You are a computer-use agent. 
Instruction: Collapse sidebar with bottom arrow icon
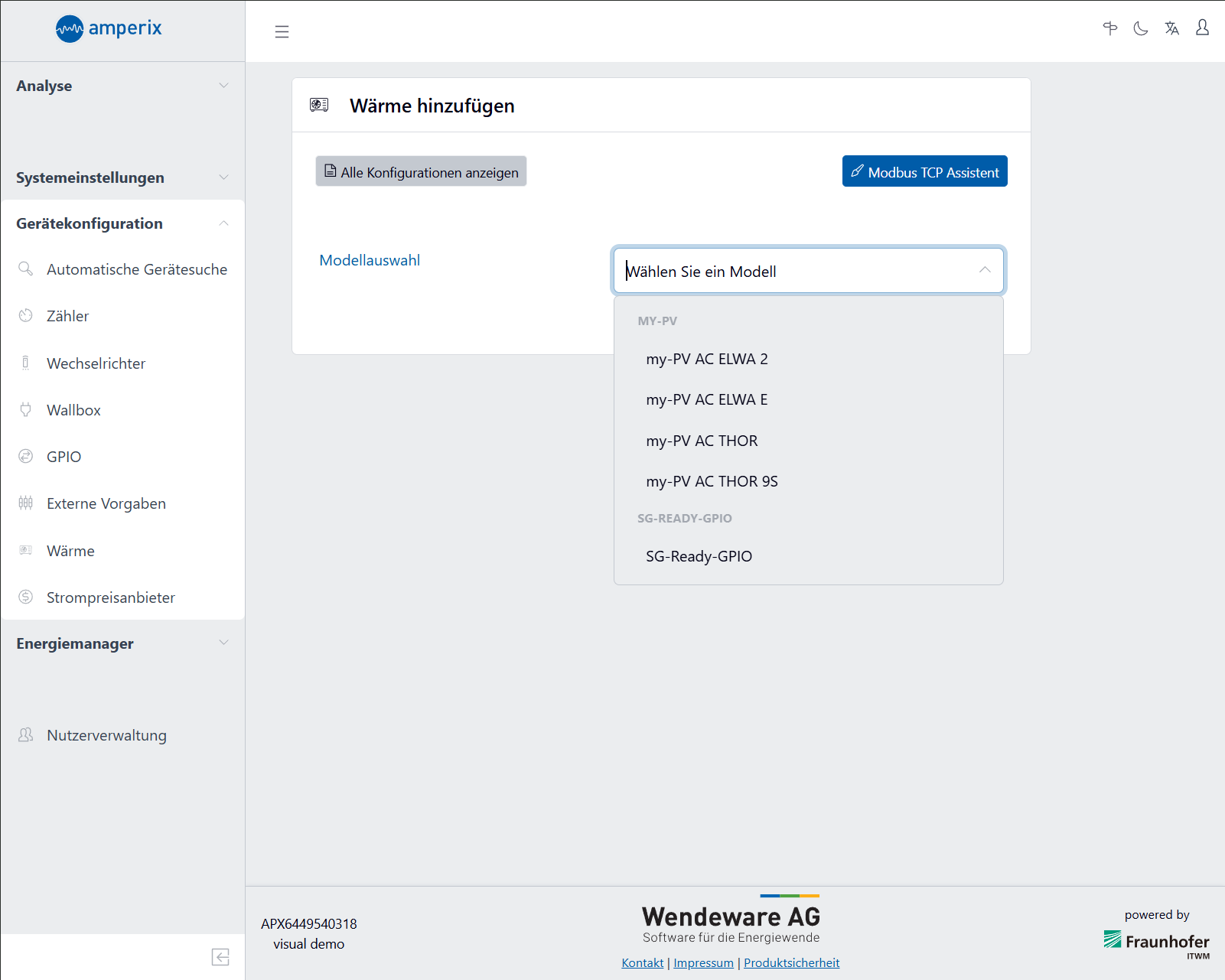(x=220, y=957)
